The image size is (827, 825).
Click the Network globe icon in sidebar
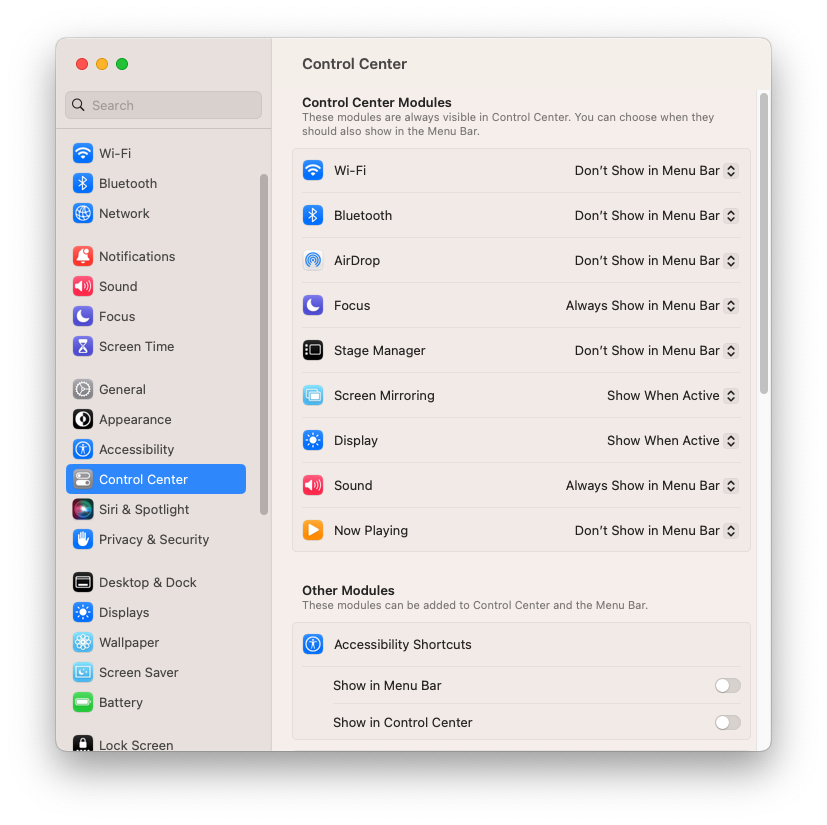click(x=83, y=214)
